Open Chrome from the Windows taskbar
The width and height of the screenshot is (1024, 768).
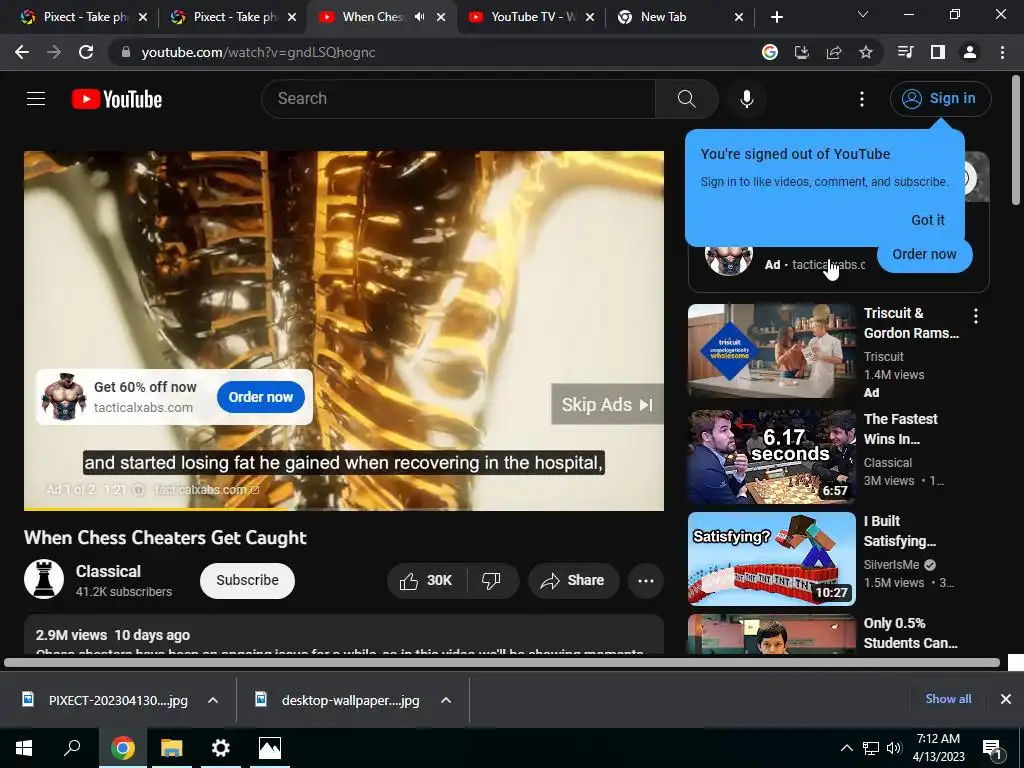pyautogui.click(x=123, y=748)
